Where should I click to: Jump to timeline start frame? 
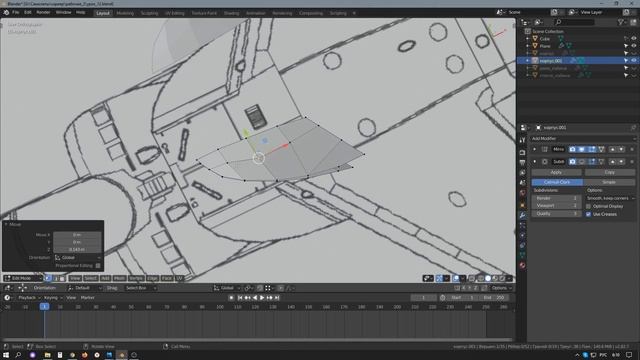click(x=240, y=298)
